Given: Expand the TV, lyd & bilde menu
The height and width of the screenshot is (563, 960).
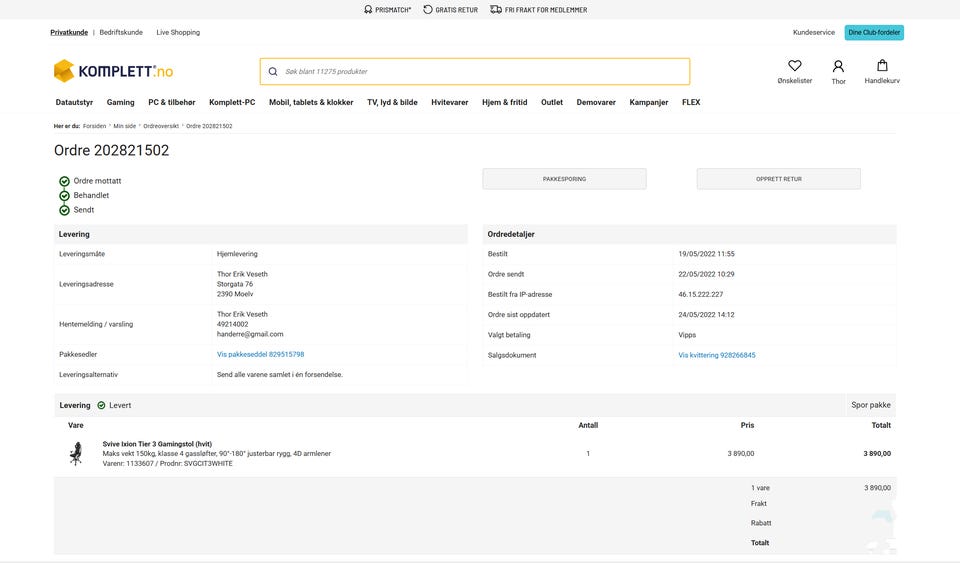Looking at the screenshot, I should pyautogui.click(x=392, y=102).
